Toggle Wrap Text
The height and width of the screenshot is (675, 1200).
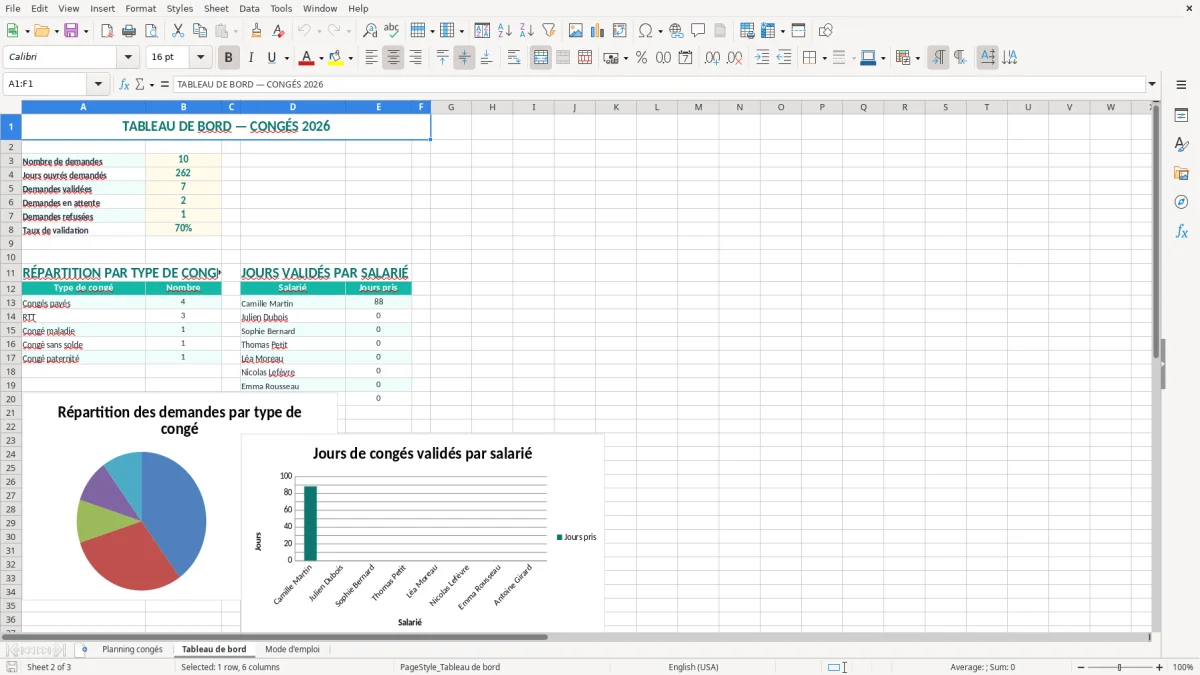[x=514, y=58]
